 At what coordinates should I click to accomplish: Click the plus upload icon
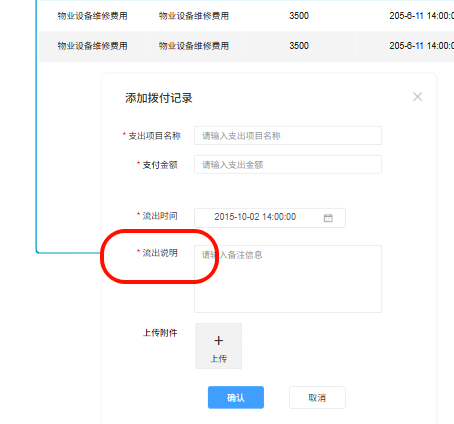[219, 341]
